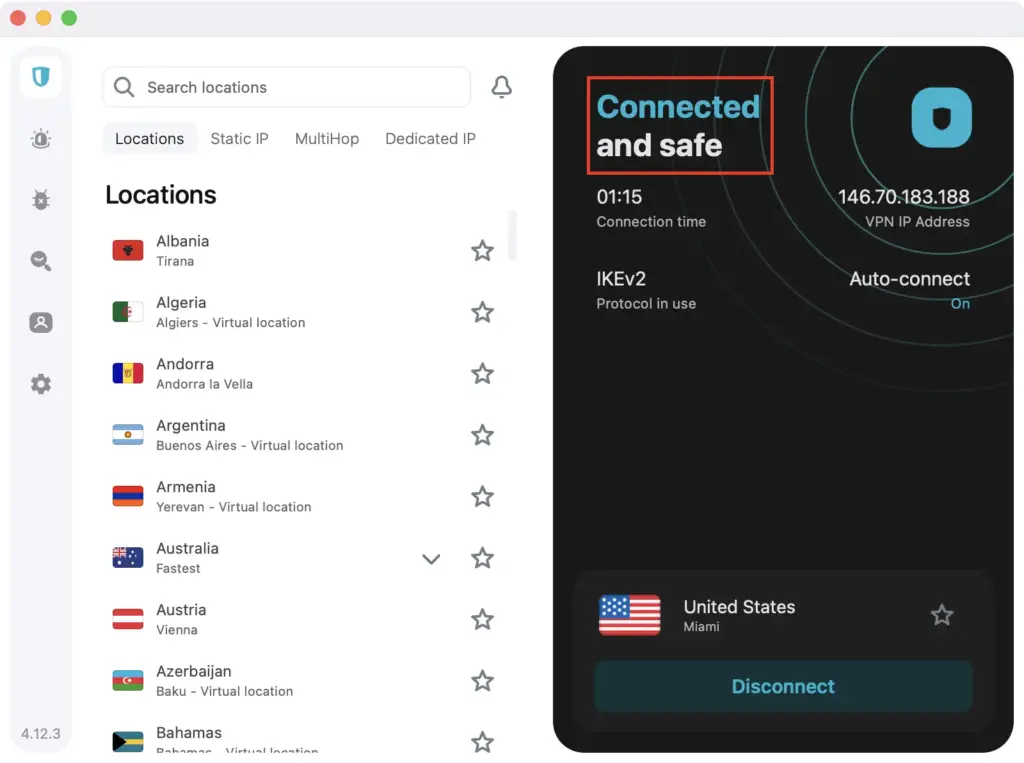This screenshot has height=763, width=1024.
Task: Toggle Auto-connect On setting
Action: [959, 304]
